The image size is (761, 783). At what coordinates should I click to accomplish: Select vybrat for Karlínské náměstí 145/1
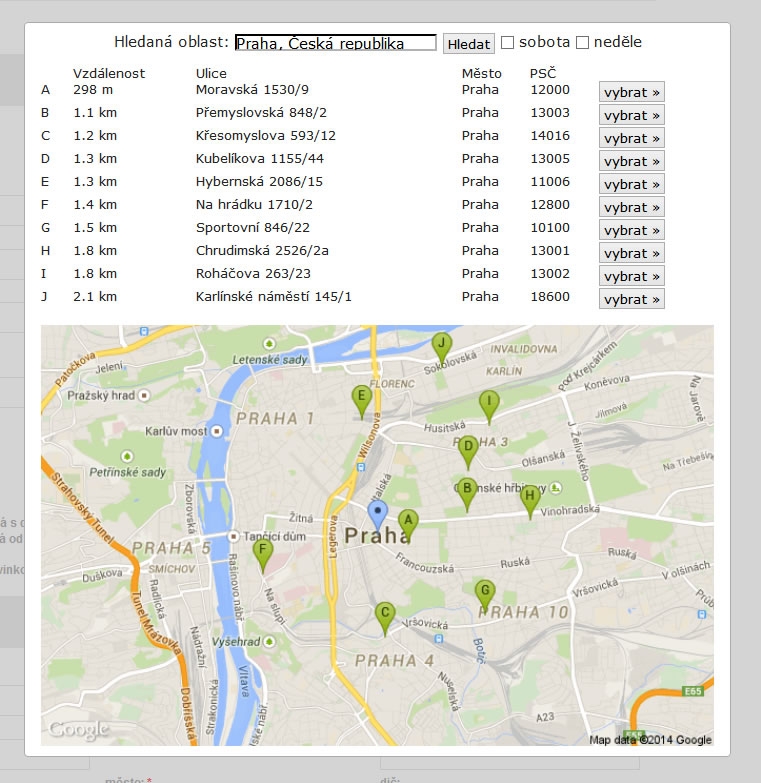pos(631,299)
